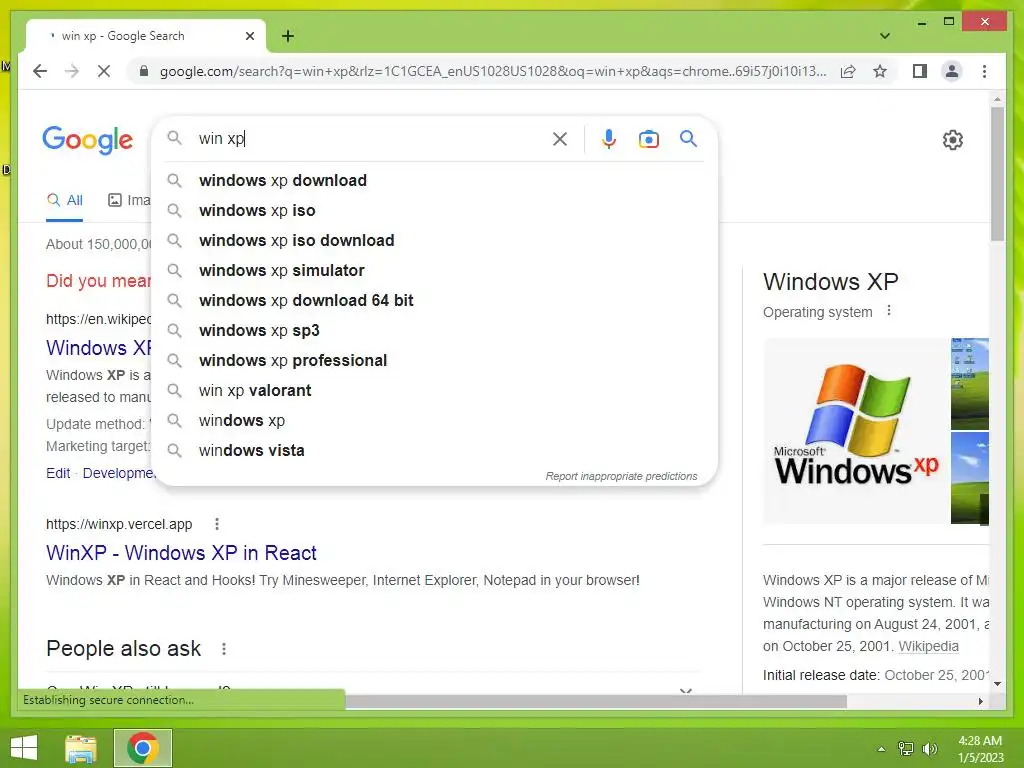Open the Wikipedia Windows XP result title
The height and width of the screenshot is (768, 1024).
[x=99, y=348]
